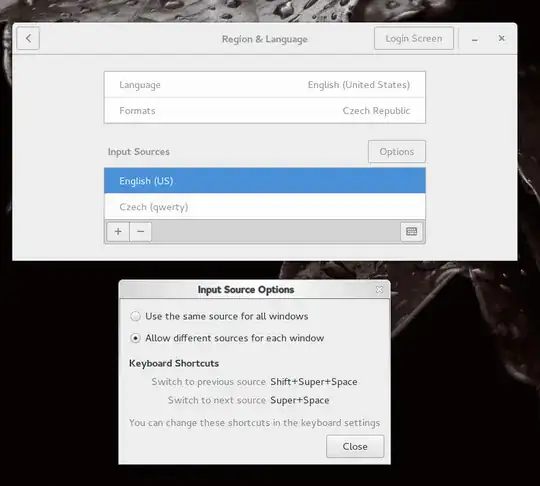Close the Region & Language window
This screenshot has height=486, width=540.
pyautogui.click(x=501, y=38)
